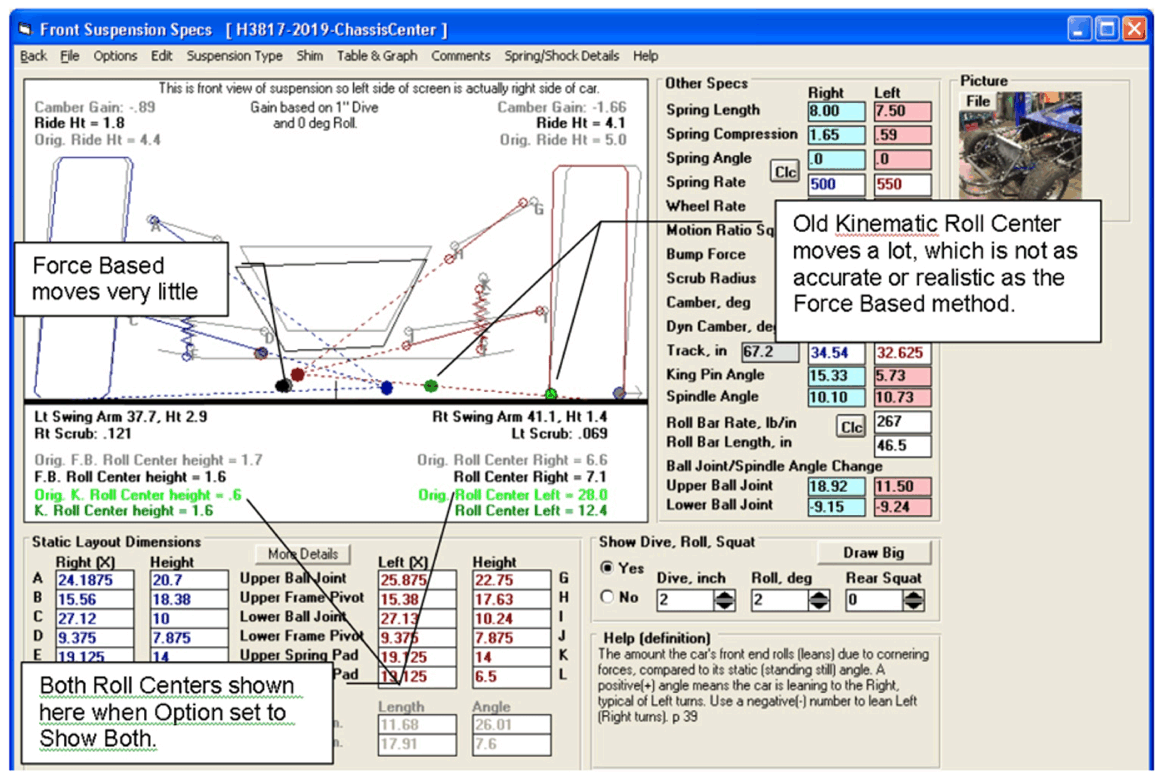The width and height of the screenshot is (1160, 774).
Task: Click row G Height field showing 22.75
Action: pyautogui.click(x=511, y=580)
